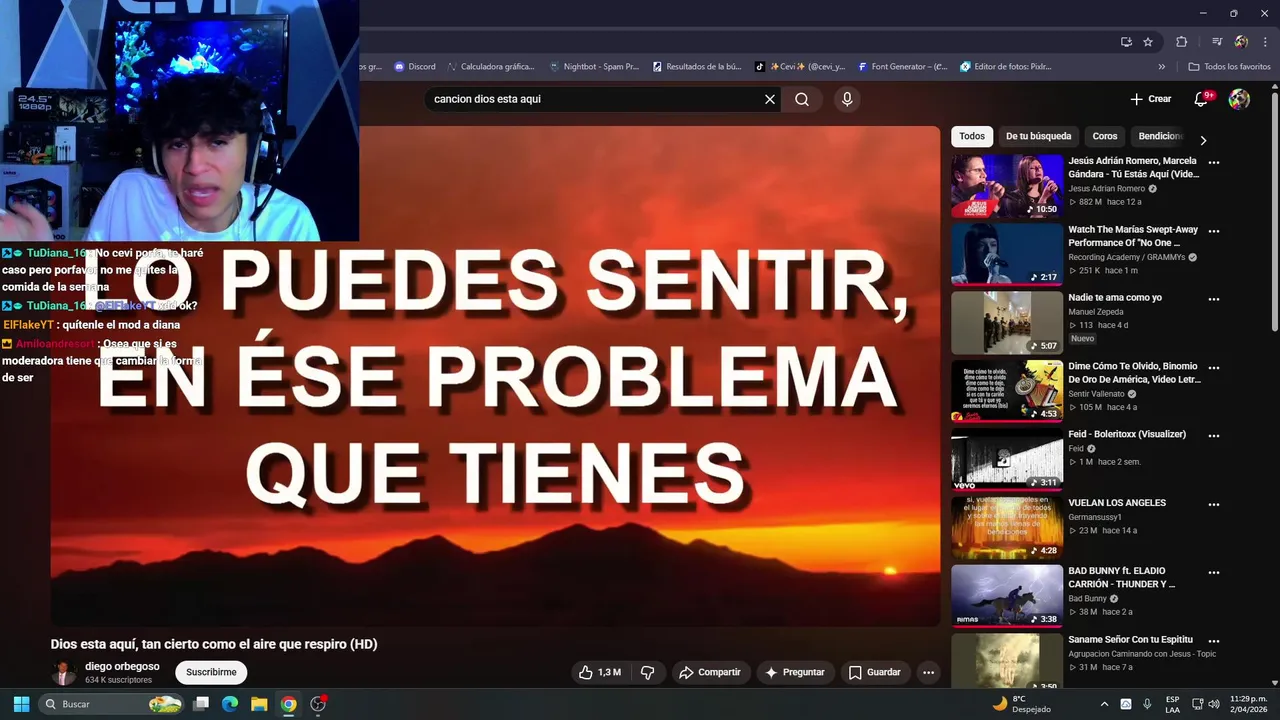Open the OBS icon in the taskbar

tap(318, 704)
